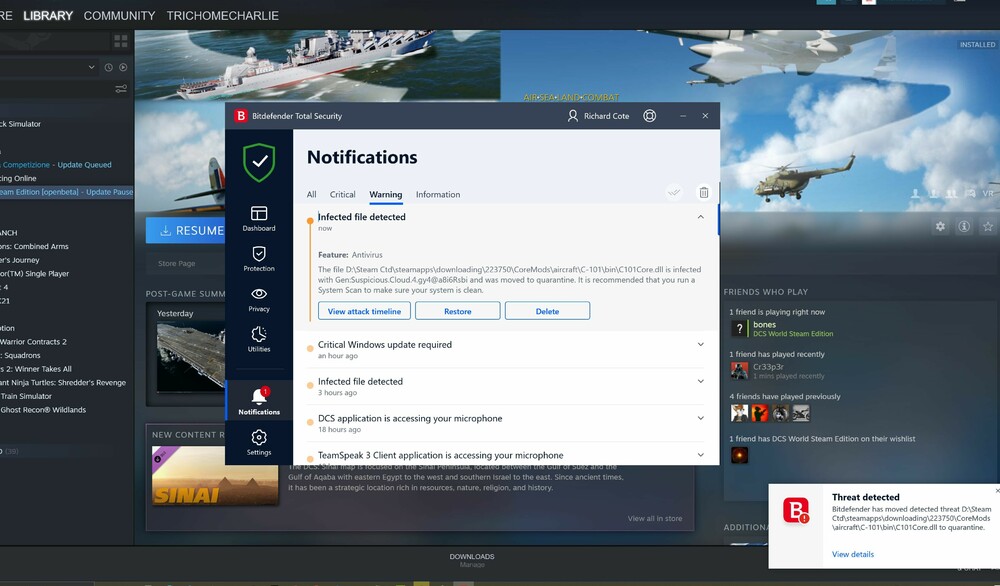Click the info icon on the game page
1000x586 pixels.
964,226
